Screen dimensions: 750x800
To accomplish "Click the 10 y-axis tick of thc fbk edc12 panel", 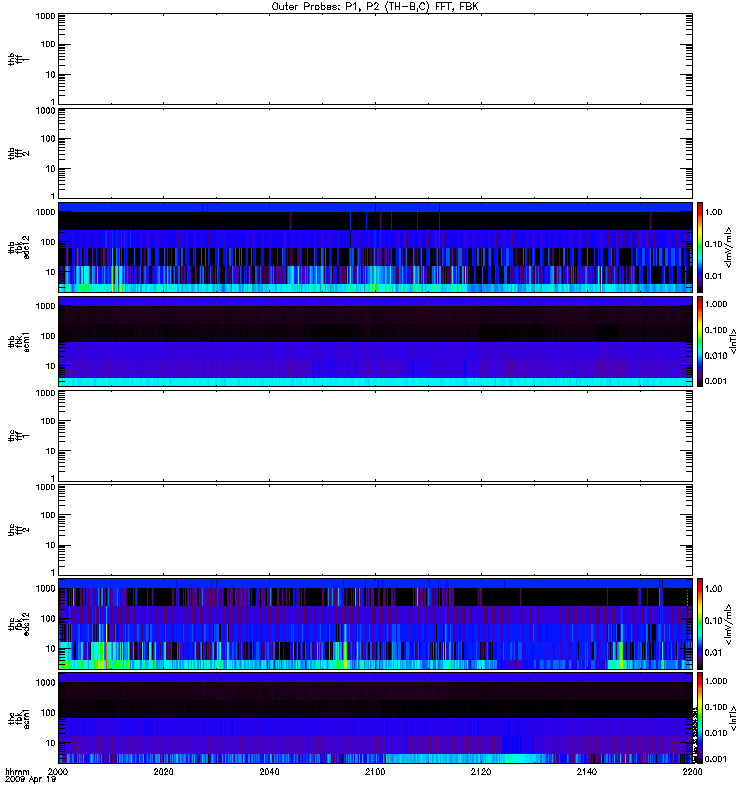I will (51, 648).
